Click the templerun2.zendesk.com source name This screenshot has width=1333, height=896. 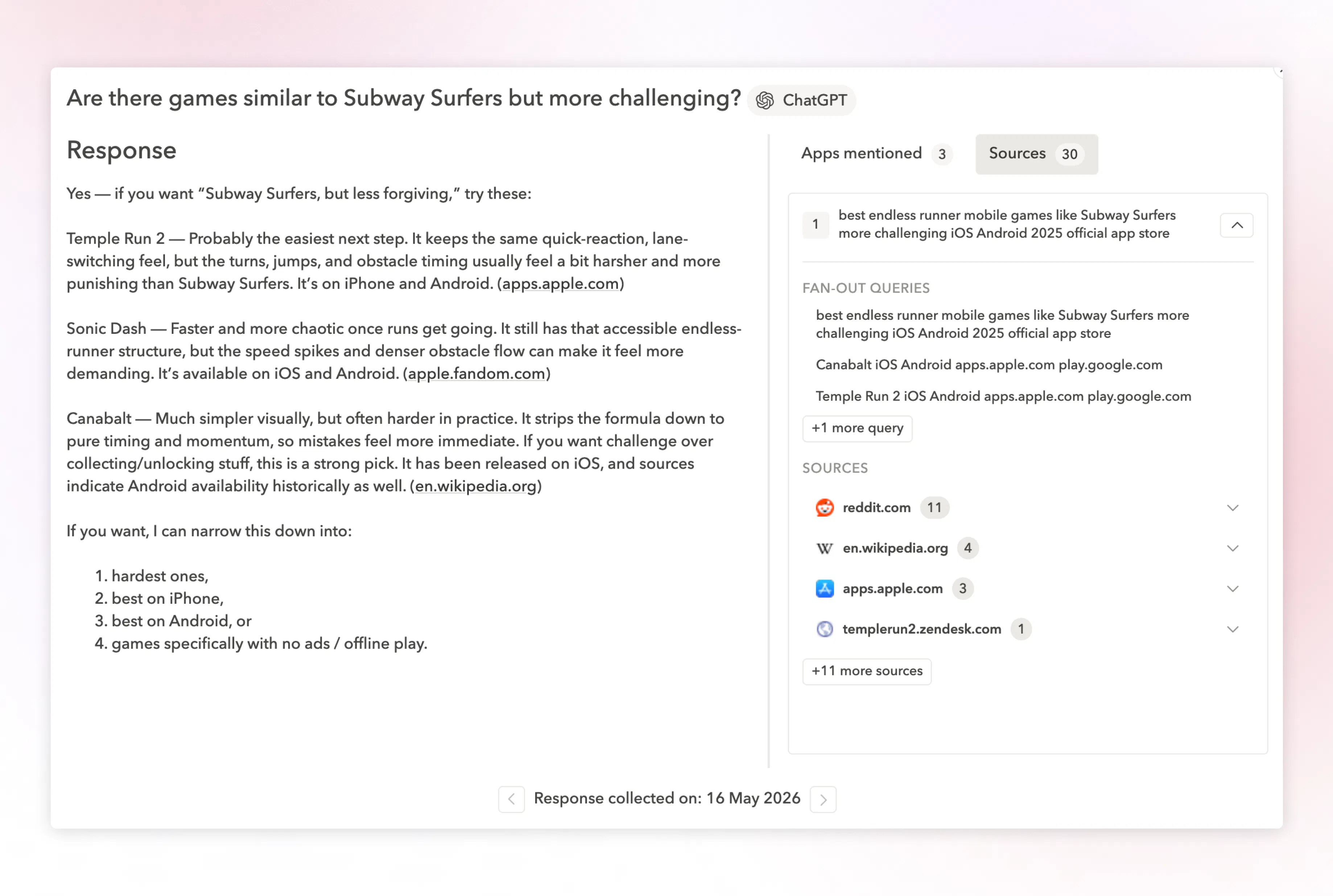[922, 629]
